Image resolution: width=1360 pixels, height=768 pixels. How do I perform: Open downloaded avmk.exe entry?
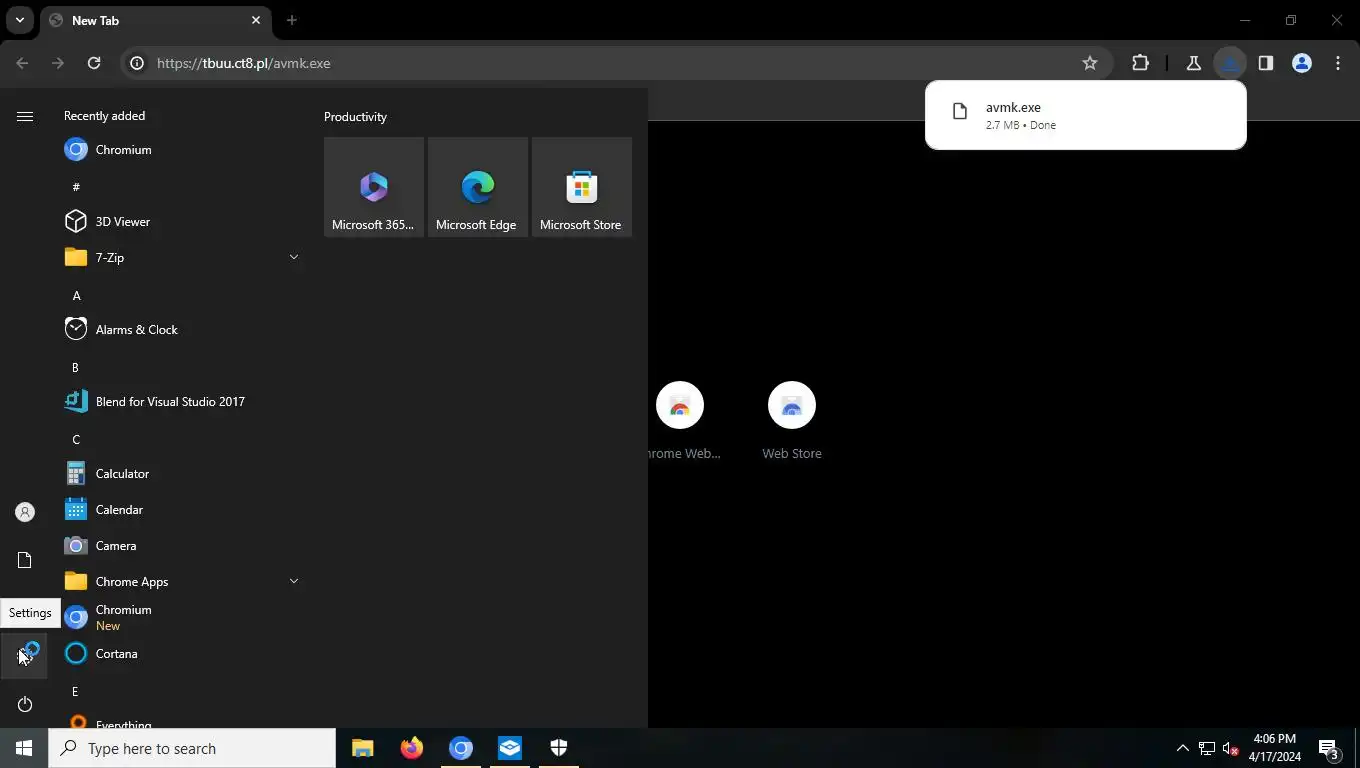[1085, 115]
